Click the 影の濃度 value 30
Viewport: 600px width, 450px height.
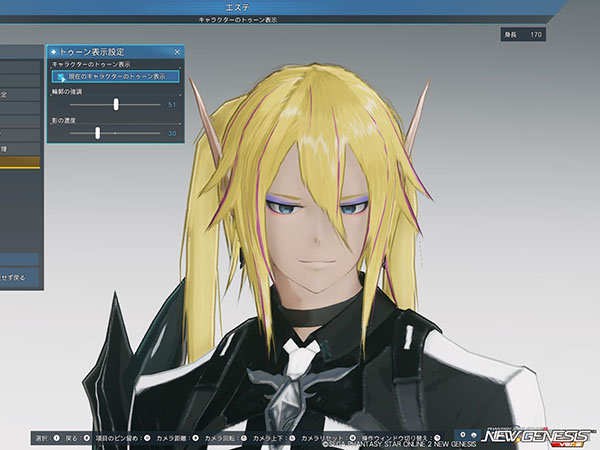(x=172, y=133)
